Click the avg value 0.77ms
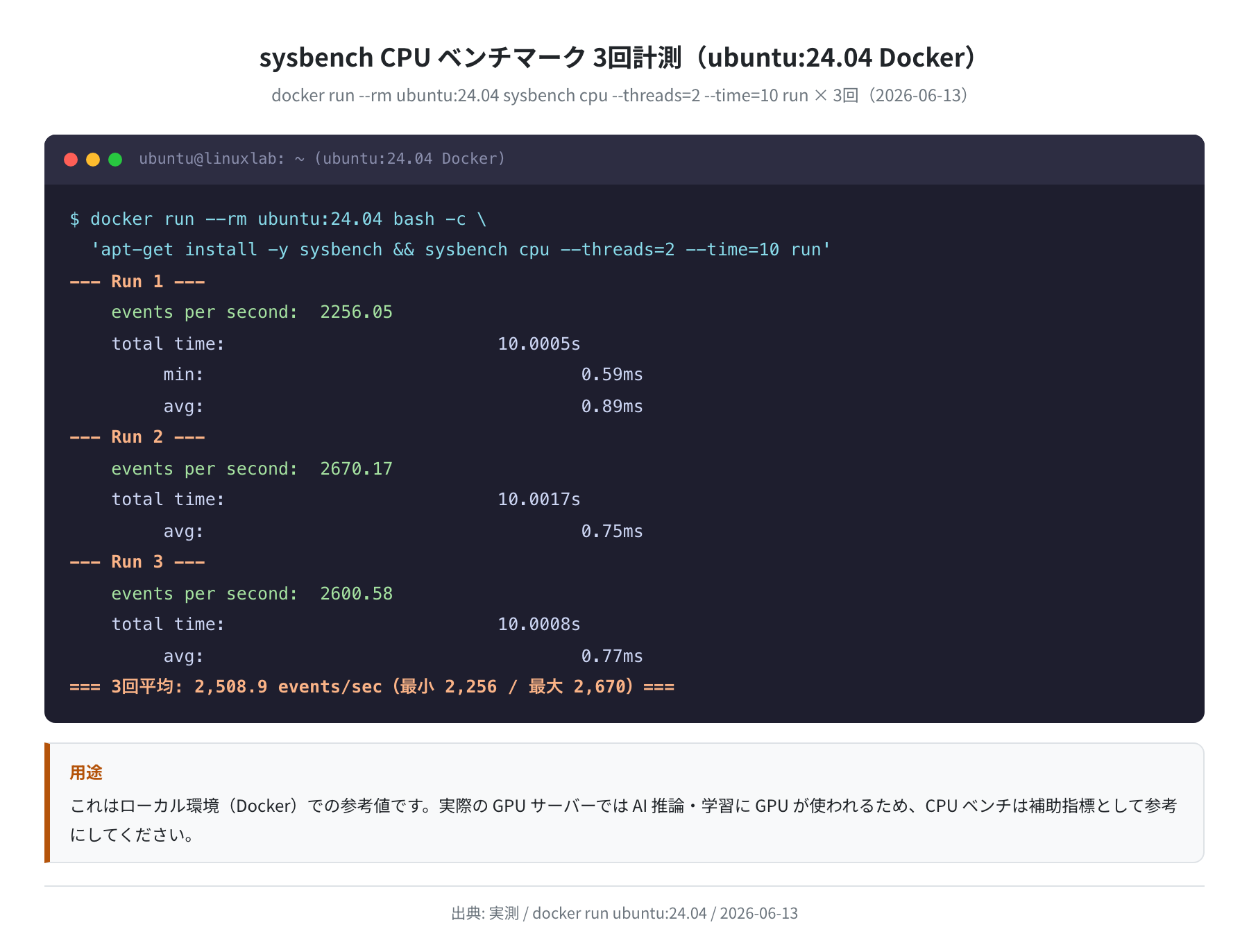Viewport: 1249px width, 952px height. [x=612, y=656]
